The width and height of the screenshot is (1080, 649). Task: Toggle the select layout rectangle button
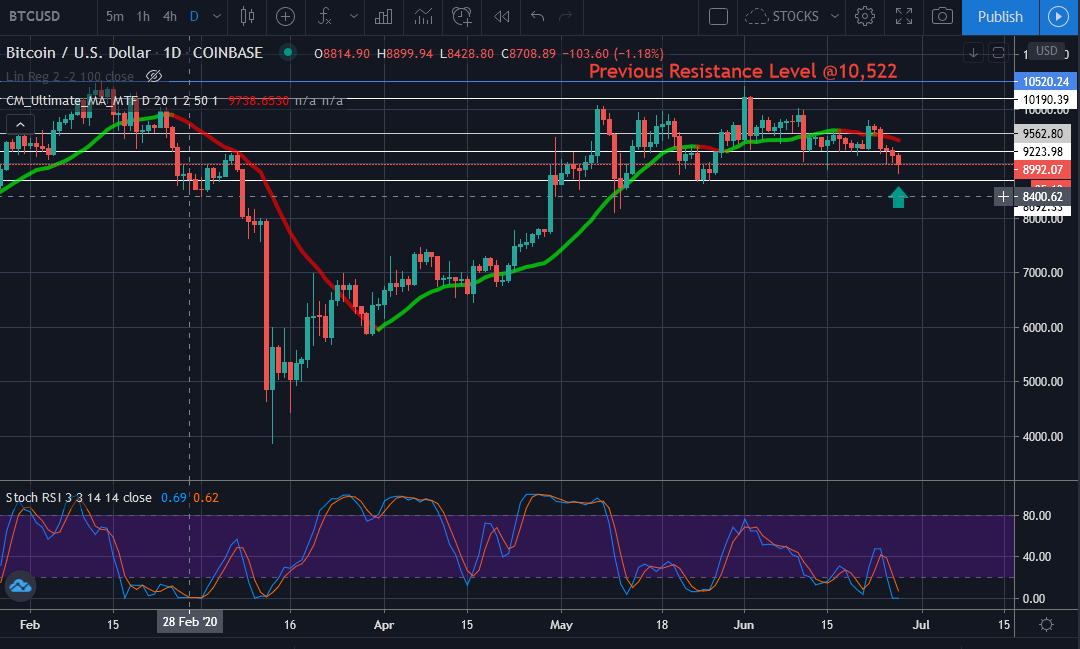tap(718, 16)
